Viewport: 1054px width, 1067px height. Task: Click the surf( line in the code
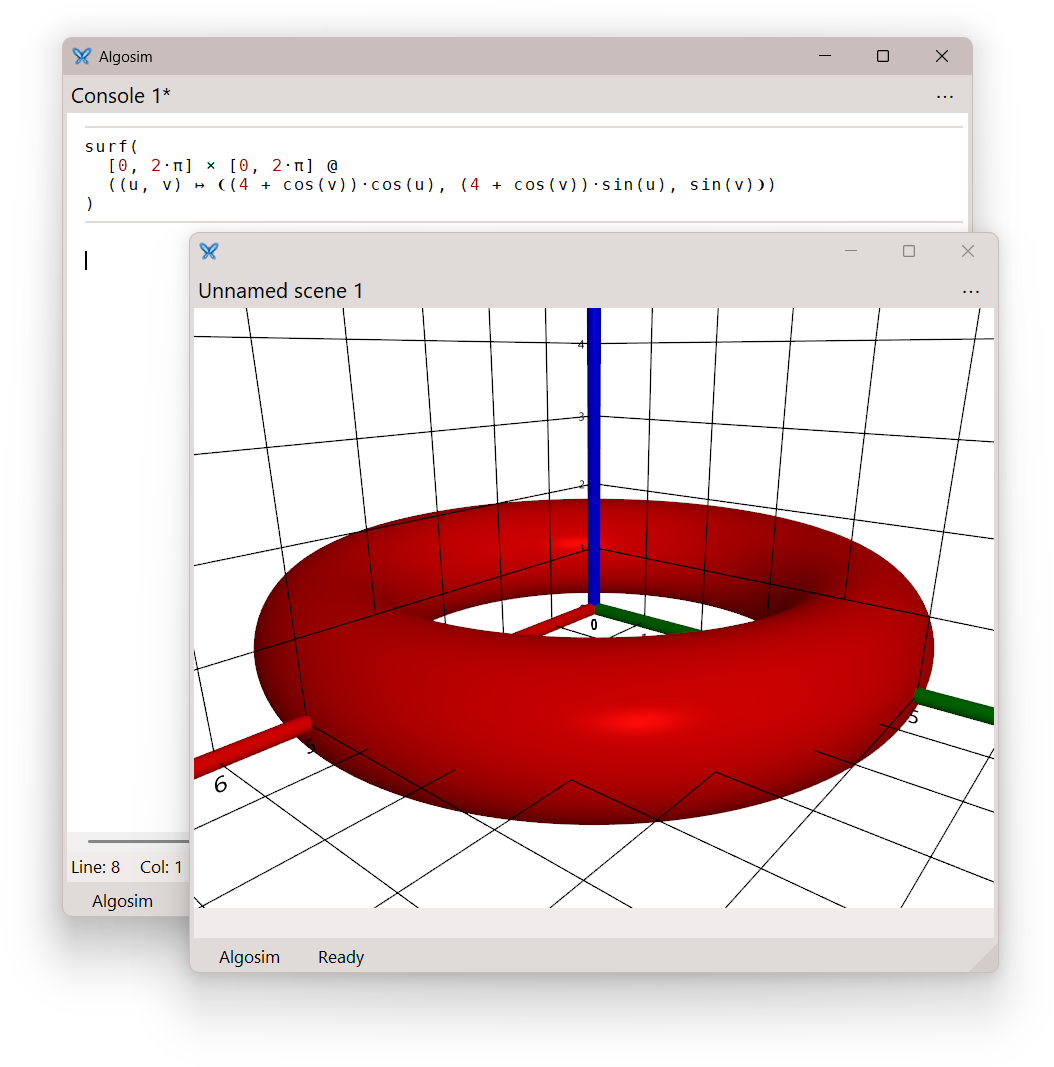click(111, 147)
